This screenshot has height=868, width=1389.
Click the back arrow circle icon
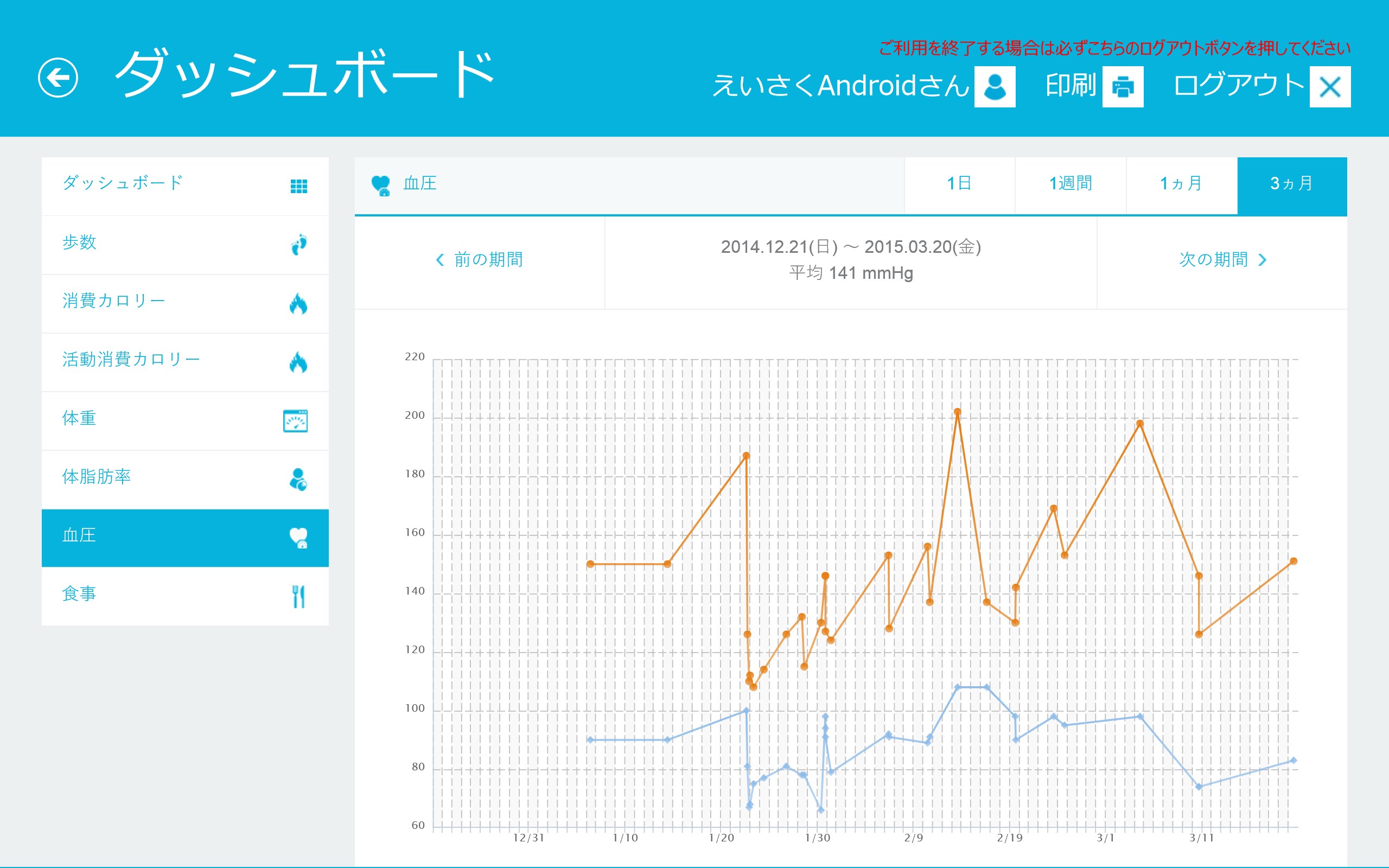[58, 78]
